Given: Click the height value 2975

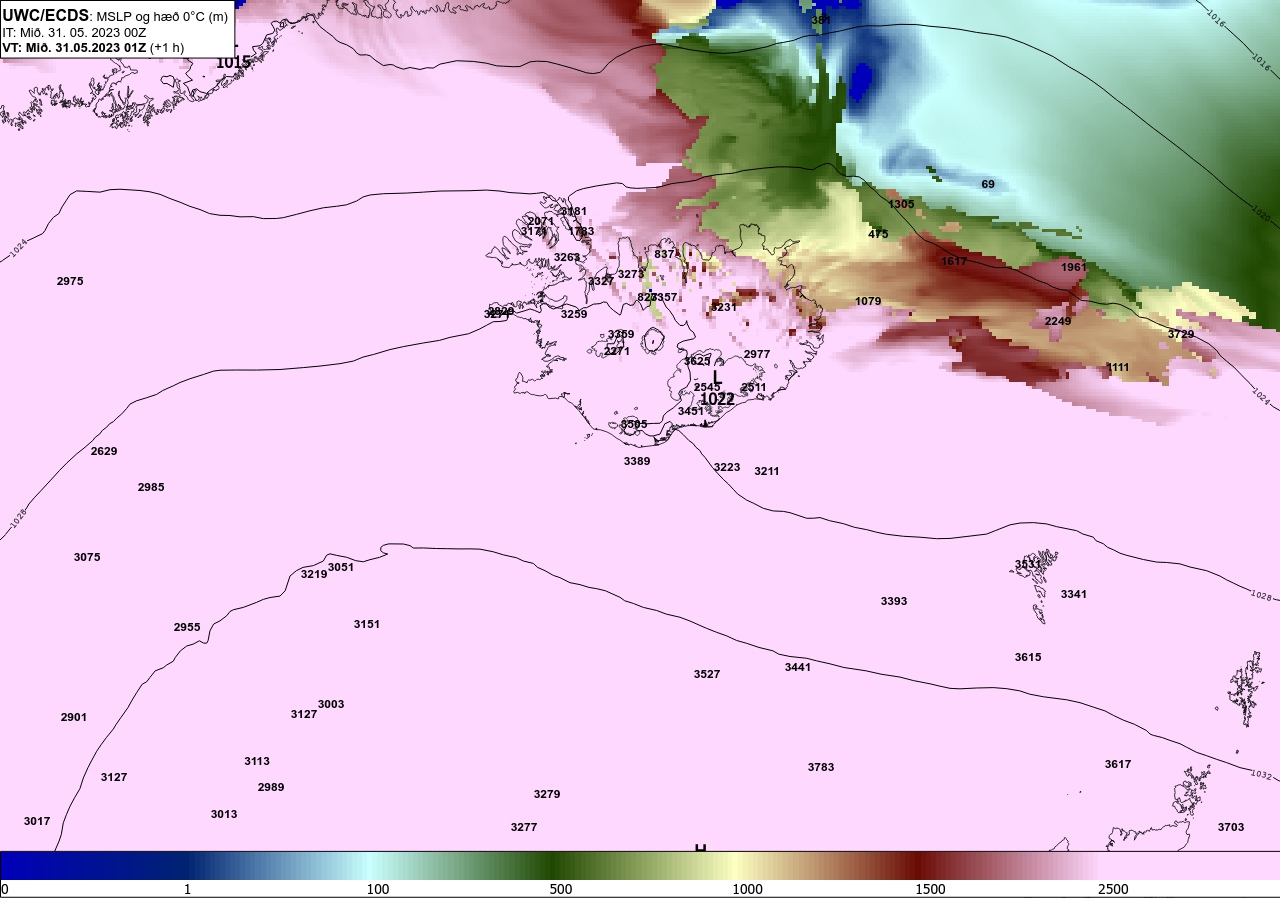Looking at the screenshot, I should click(x=70, y=281).
